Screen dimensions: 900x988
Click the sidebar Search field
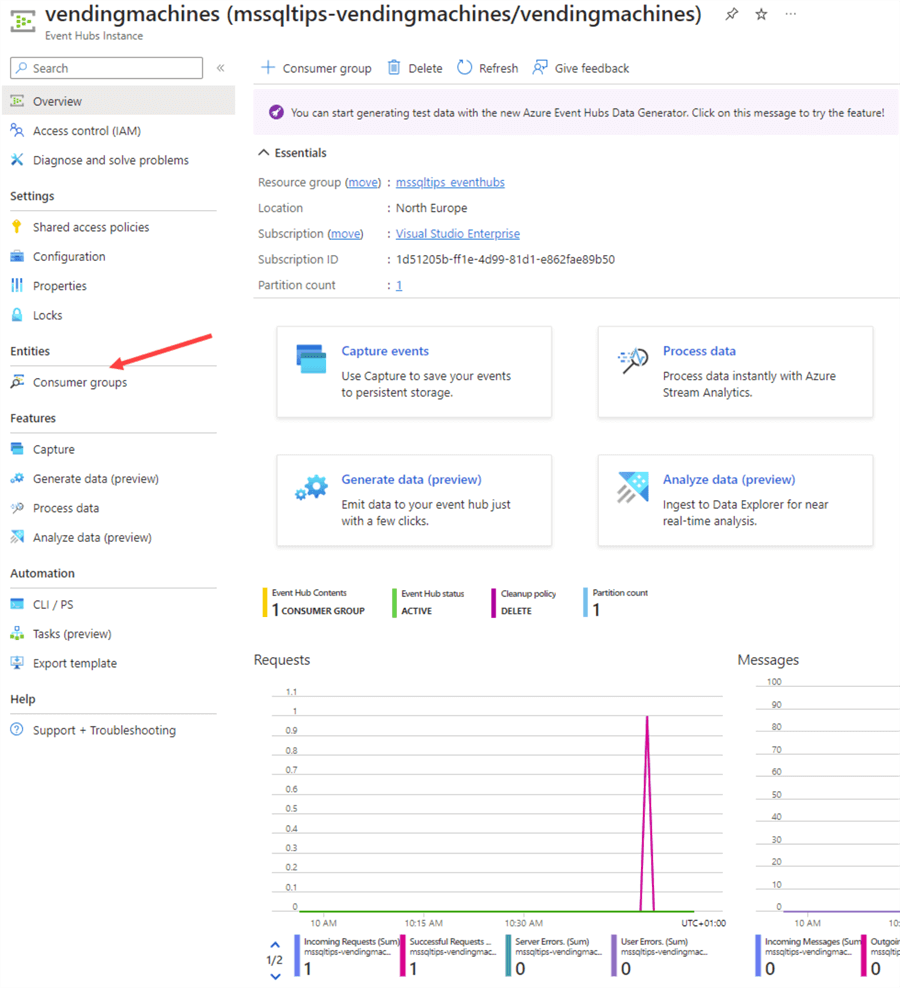107,68
